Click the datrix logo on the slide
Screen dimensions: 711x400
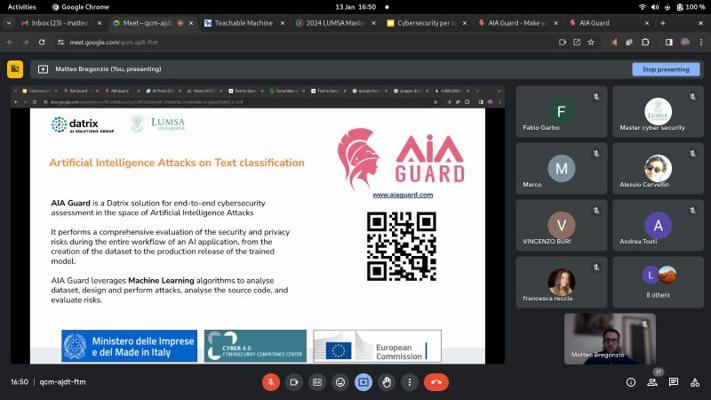(83, 125)
